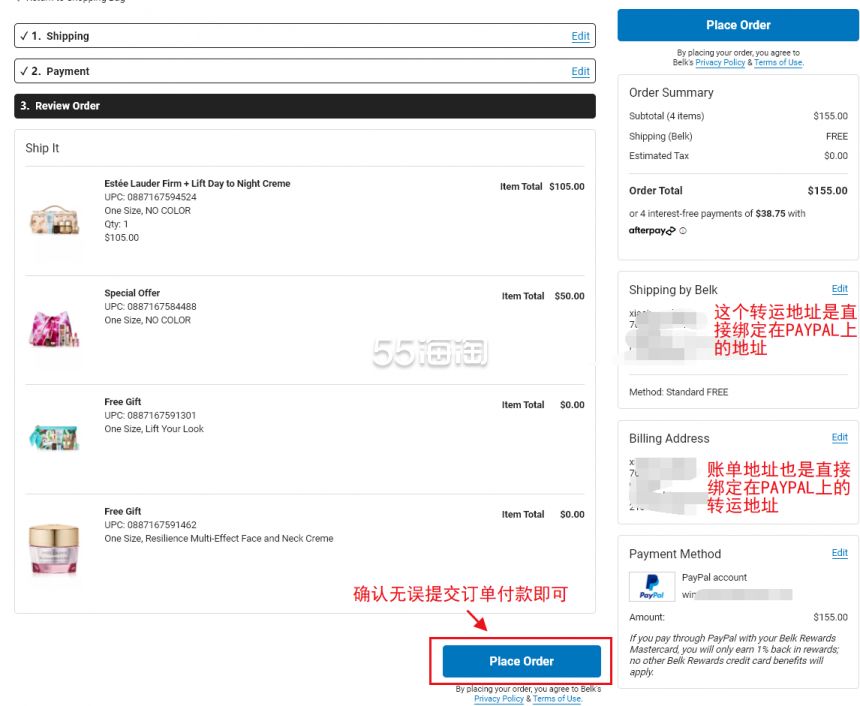
Task: Click the Free Gift title for Lift Your Look
Action: pyautogui.click(x=123, y=402)
